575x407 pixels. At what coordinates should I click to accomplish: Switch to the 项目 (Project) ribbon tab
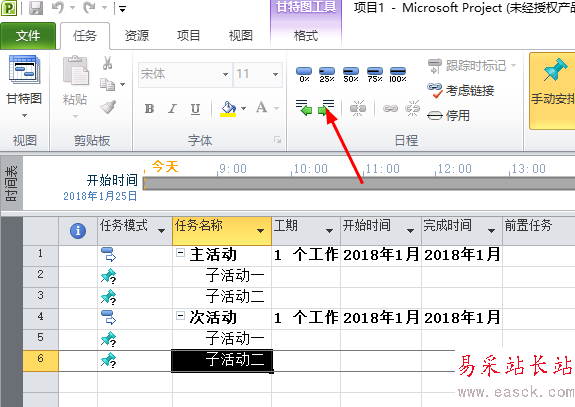click(x=188, y=36)
